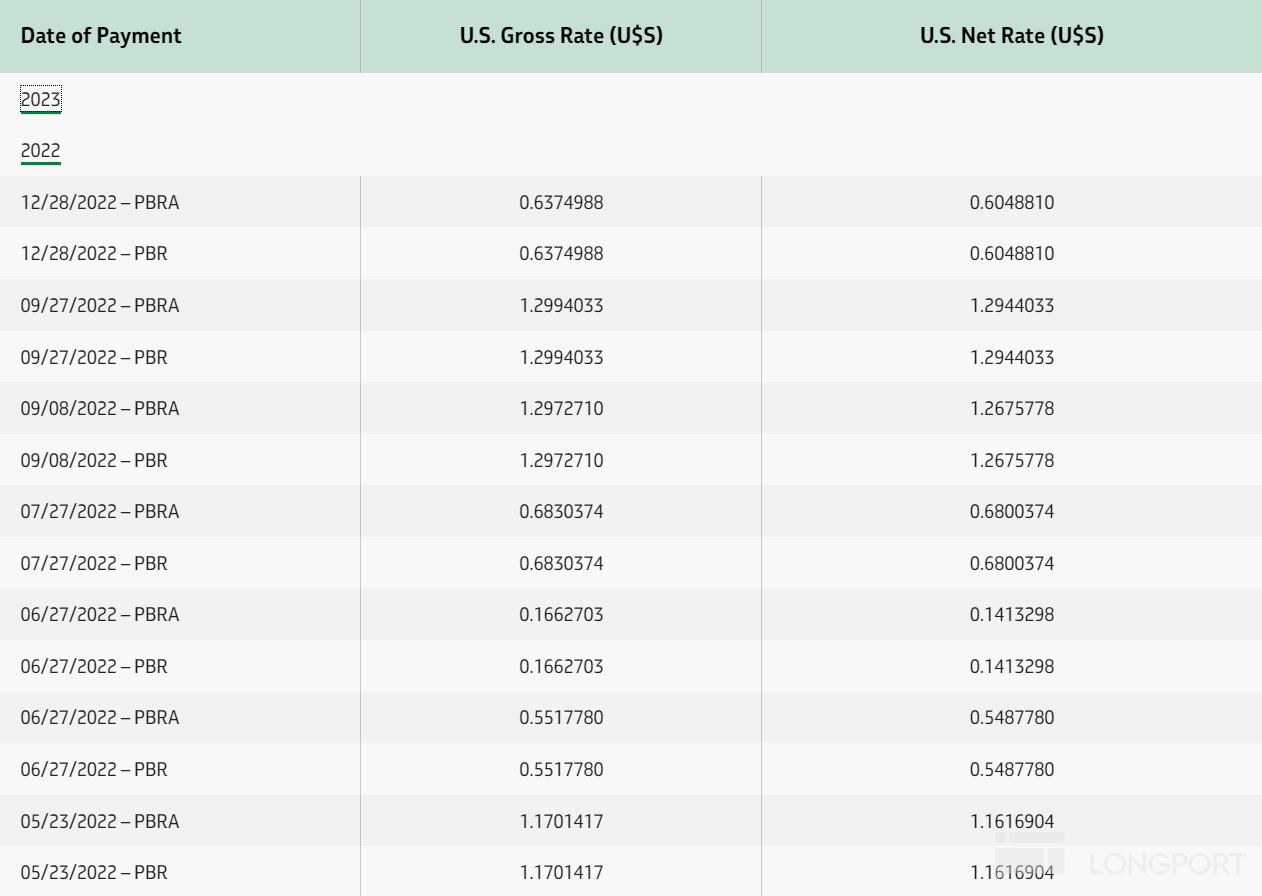Select the 09/27/2022 – PBRA payment date
This screenshot has height=896, width=1262.
pyautogui.click(x=100, y=306)
